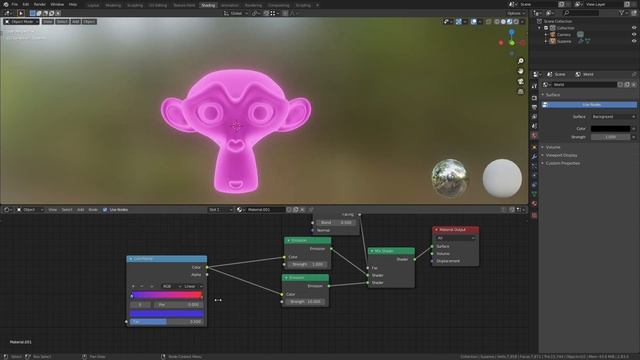Open the Render menu

point(40,4)
